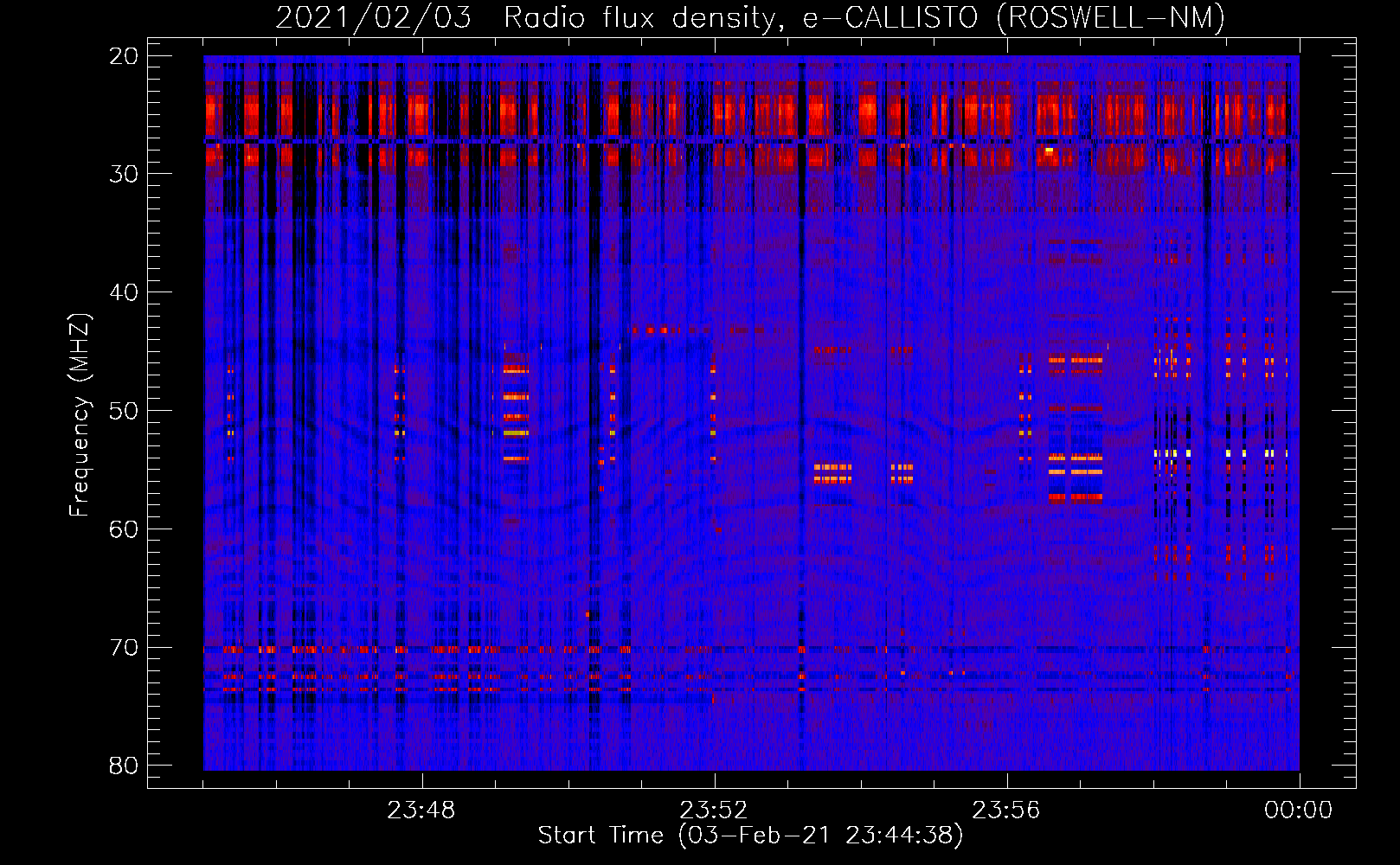The width and height of the screenshot is (1400, 865).
Task: Click the 70 frequency tick label
Action: tap(125, 648)
